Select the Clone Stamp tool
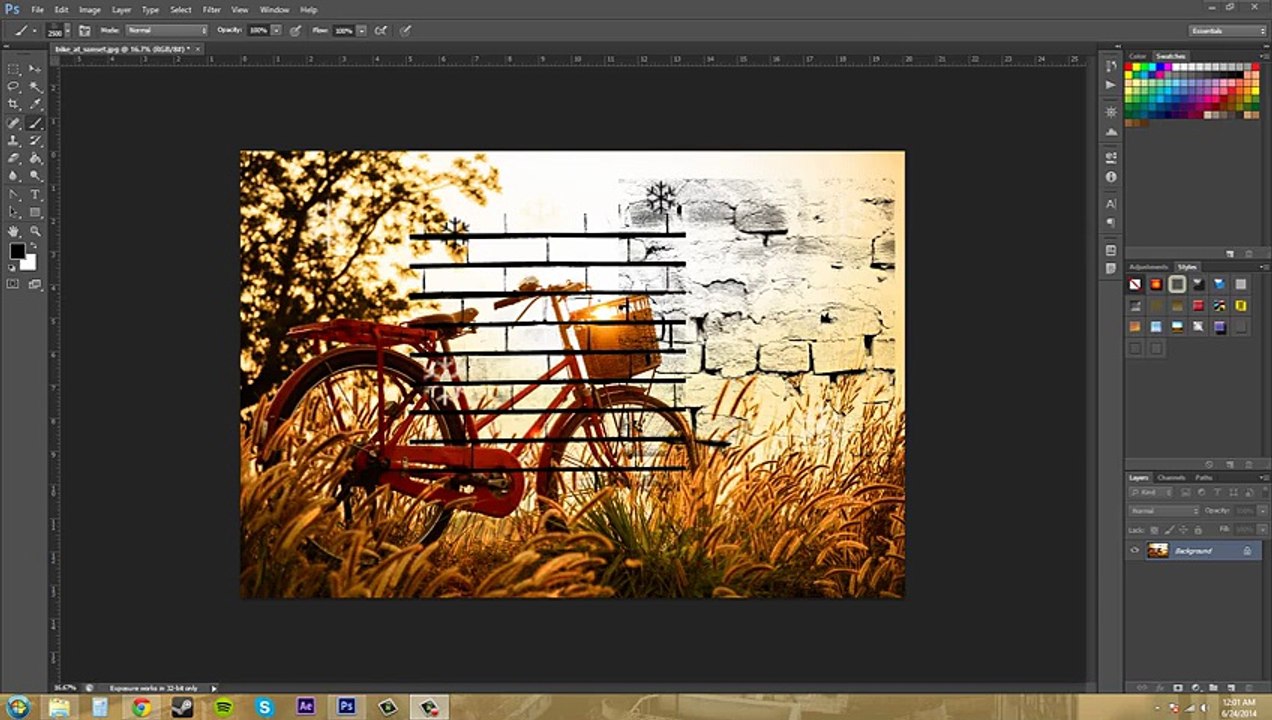Viewport: 1272px width, 720px height. click(13, 140)
